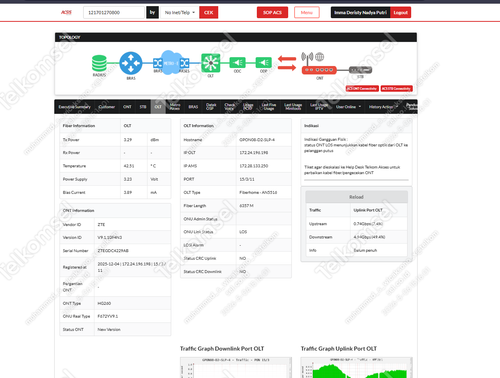The width and height of the screenshot is (500, 378).
Task: Click the red Logout button
Action: (x=400, y=13)
